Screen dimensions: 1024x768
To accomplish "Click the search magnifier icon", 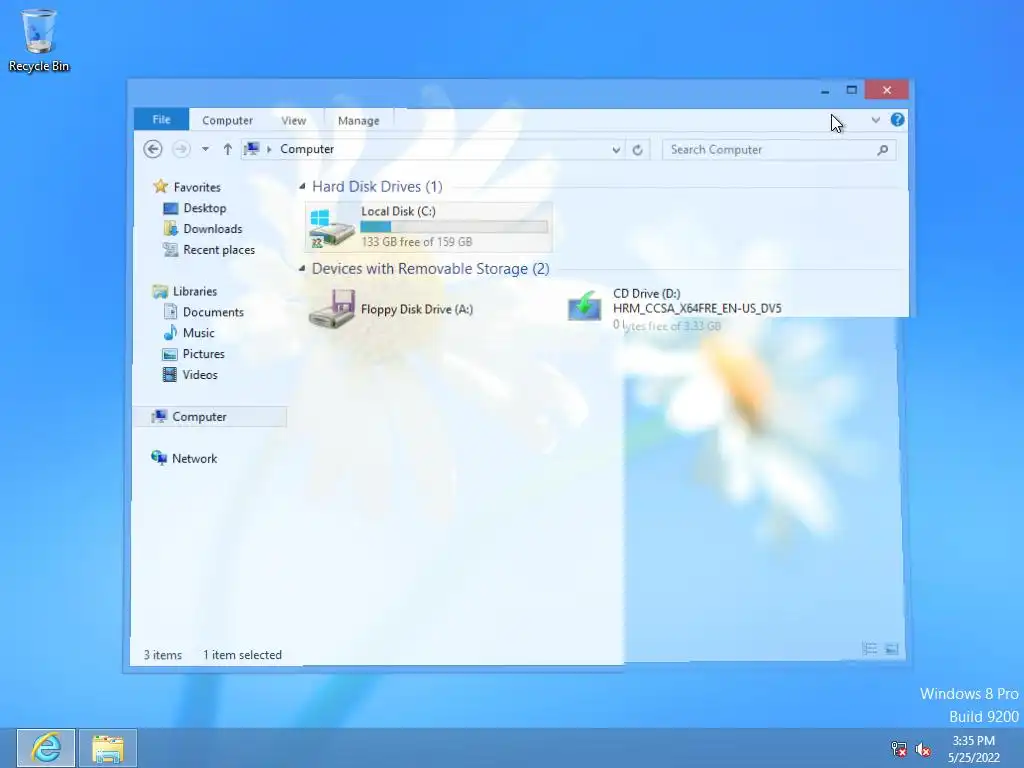I will tap(882, 150).
